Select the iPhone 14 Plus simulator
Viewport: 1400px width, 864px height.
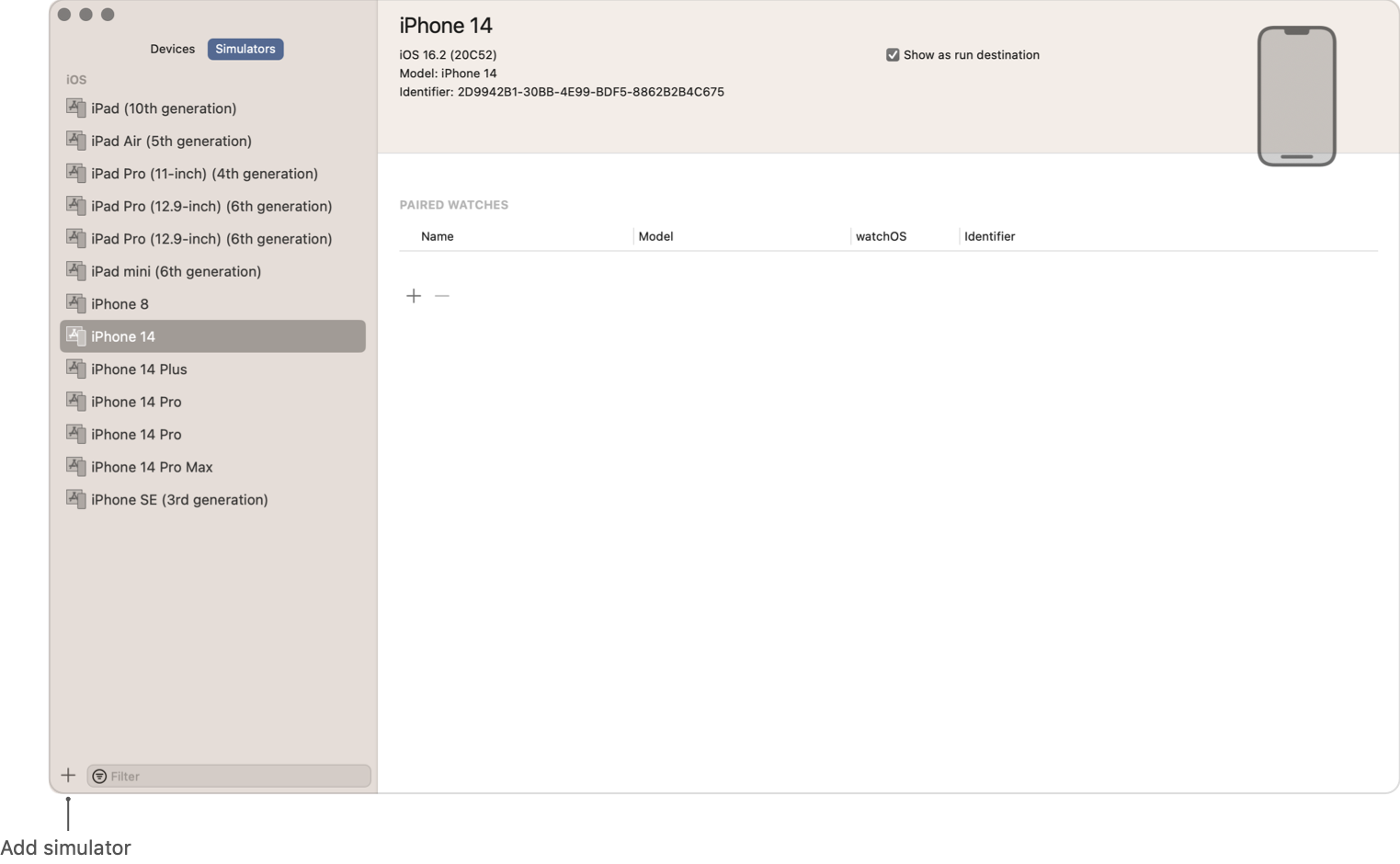pos(139,369)
